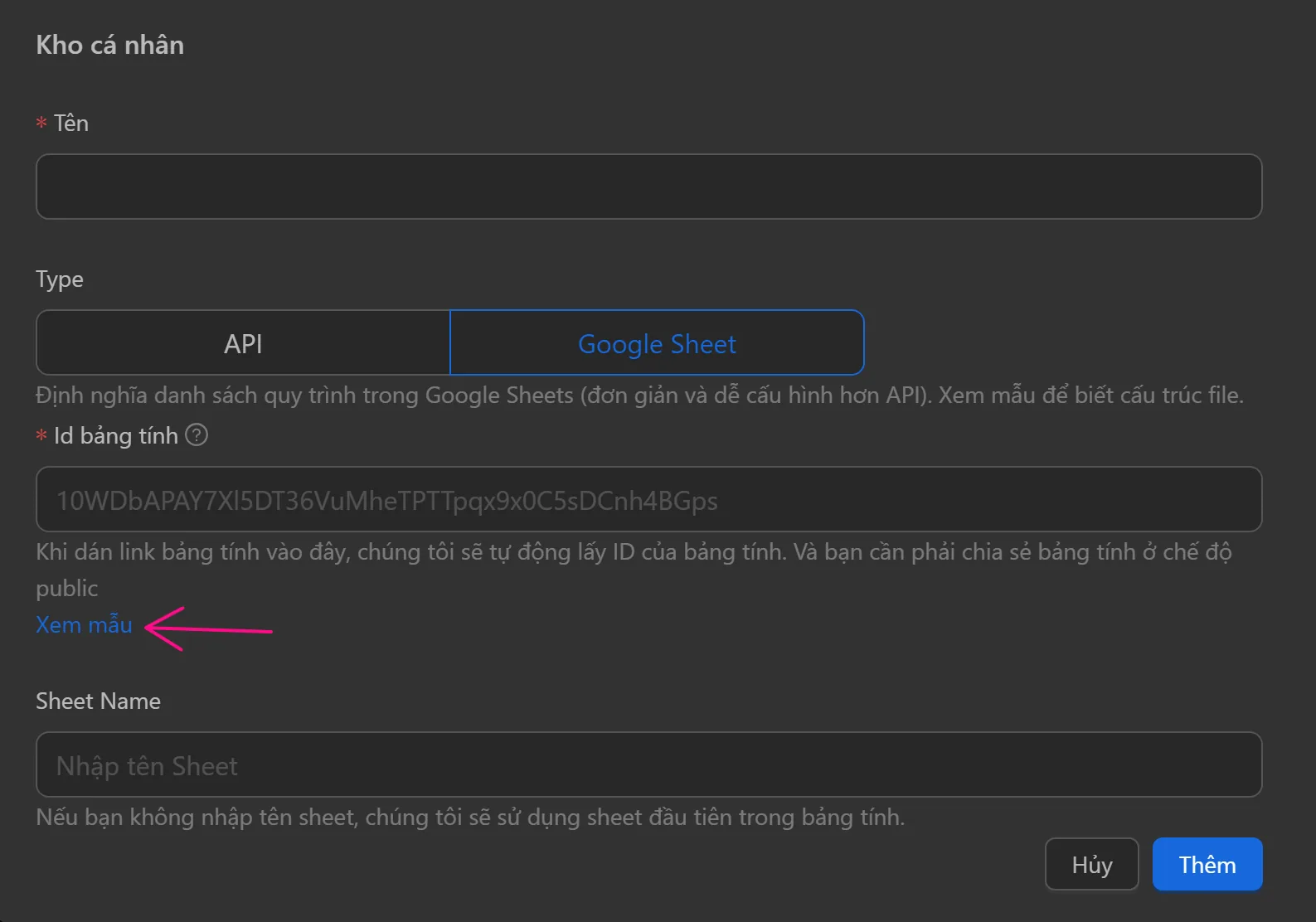Click the hint starting Nếu bạn không nhập
Image resolution: width=1316 pixels, height=922 pixels.
pos(470,818)
